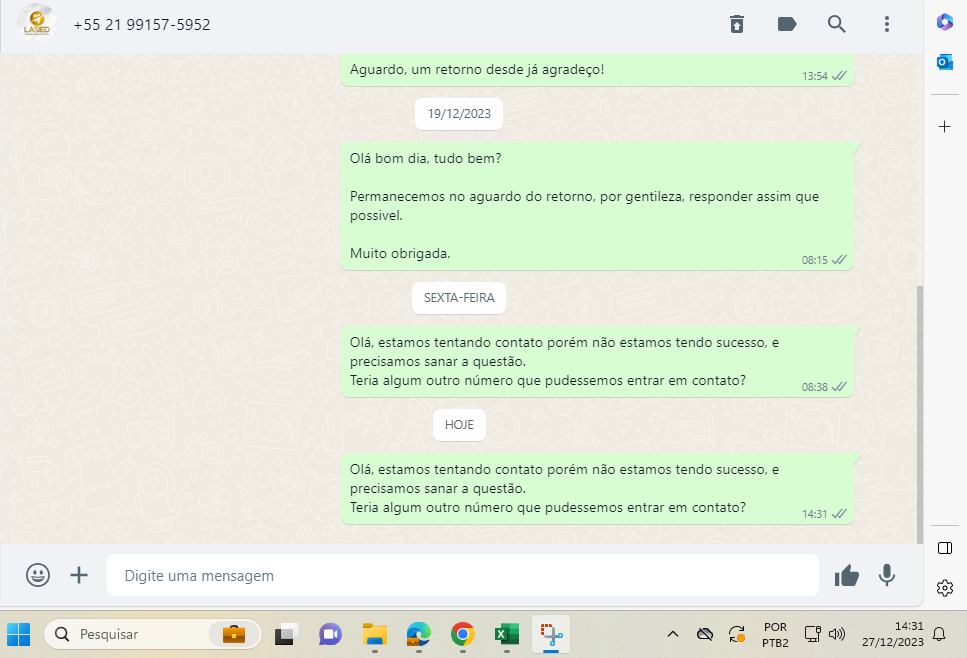Open the emoji picker
This screenshot has width=967, height=658.
point(38,575)
